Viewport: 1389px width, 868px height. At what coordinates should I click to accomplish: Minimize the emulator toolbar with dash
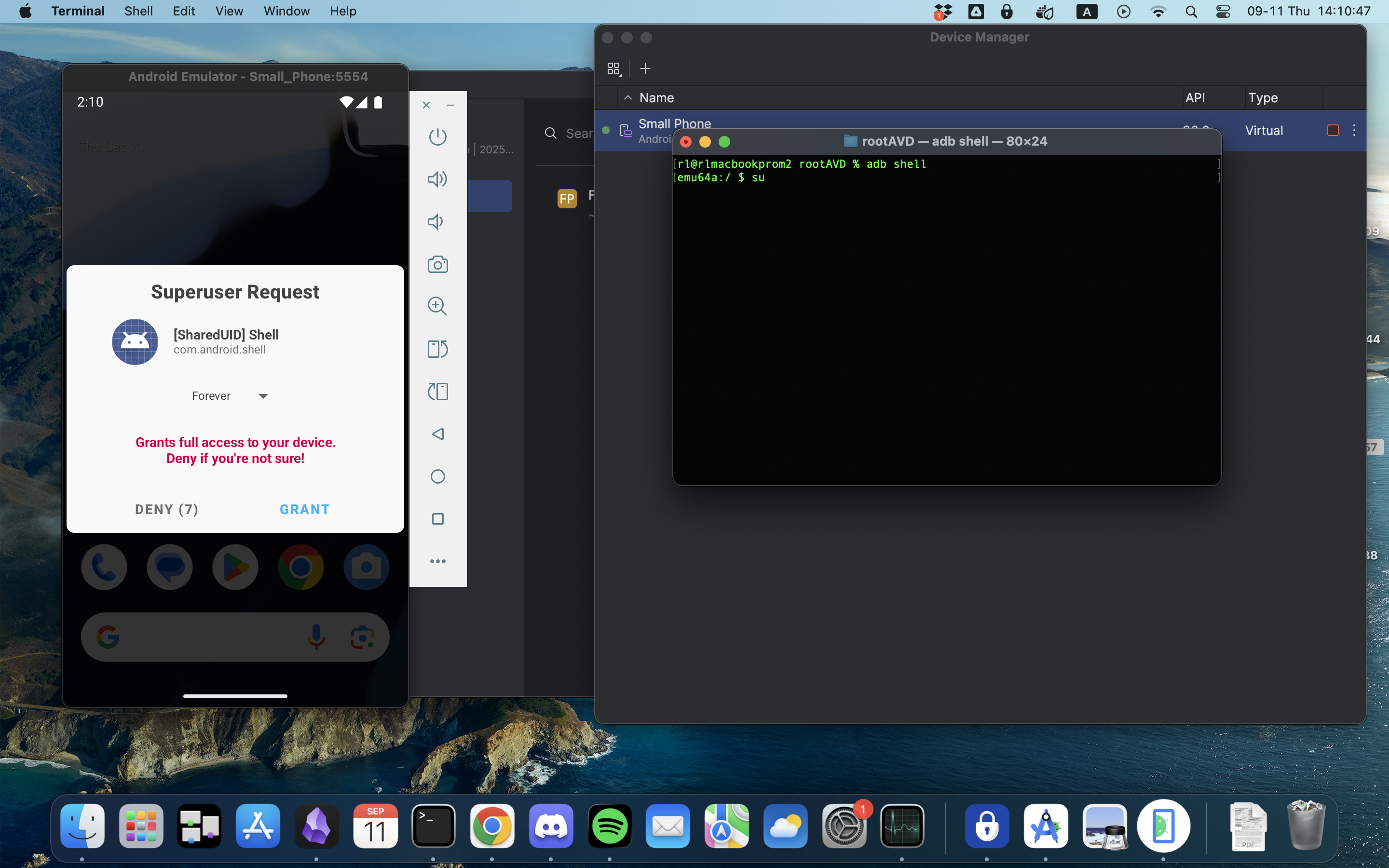(x=450, y=105)
